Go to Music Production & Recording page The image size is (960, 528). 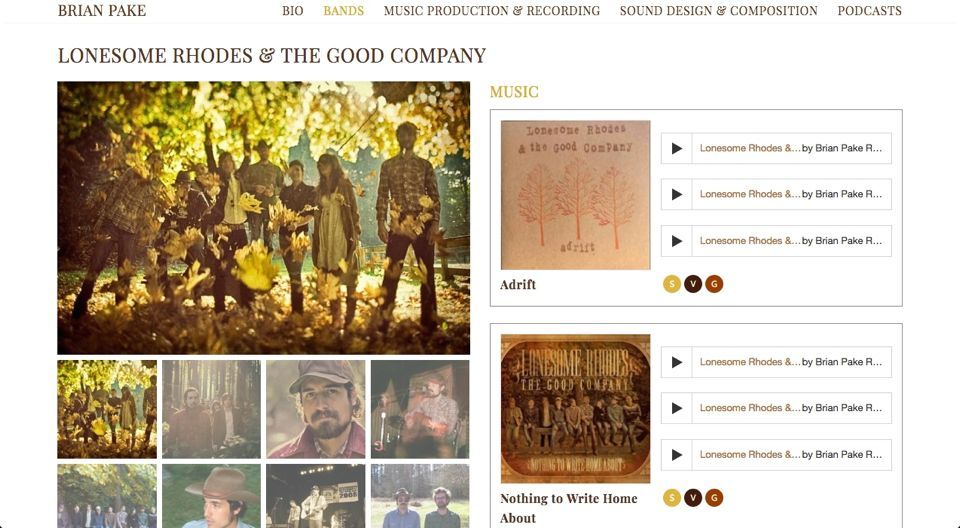(x=492, y=11)
